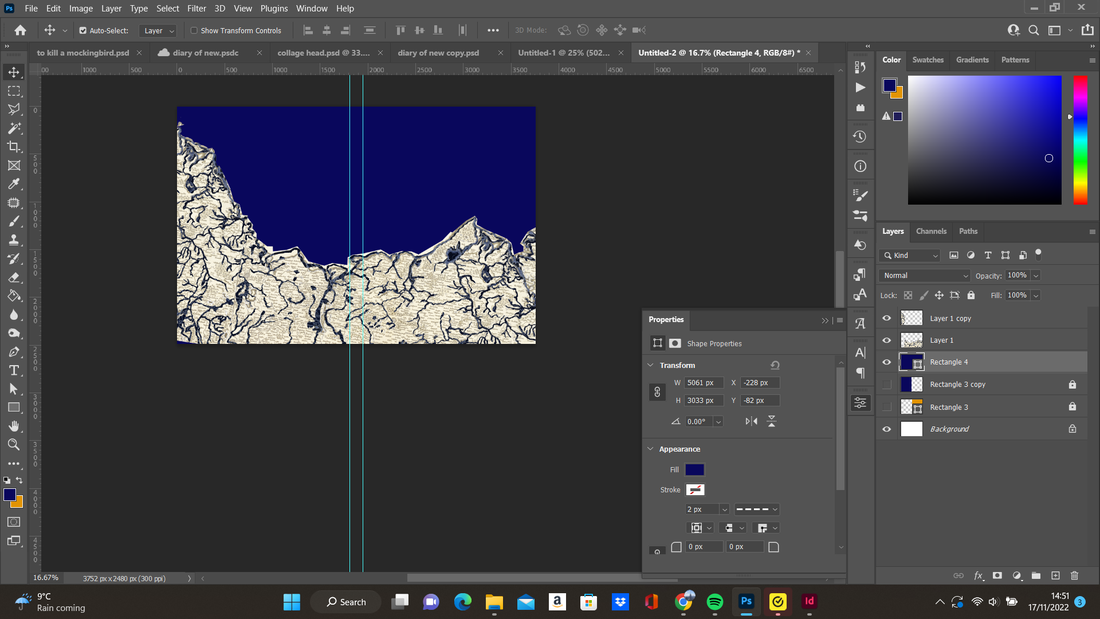The height and width of the screenshot is (619, 1100).
Task: Select the Horizontal Type tool
Action: tap(13, 370)
